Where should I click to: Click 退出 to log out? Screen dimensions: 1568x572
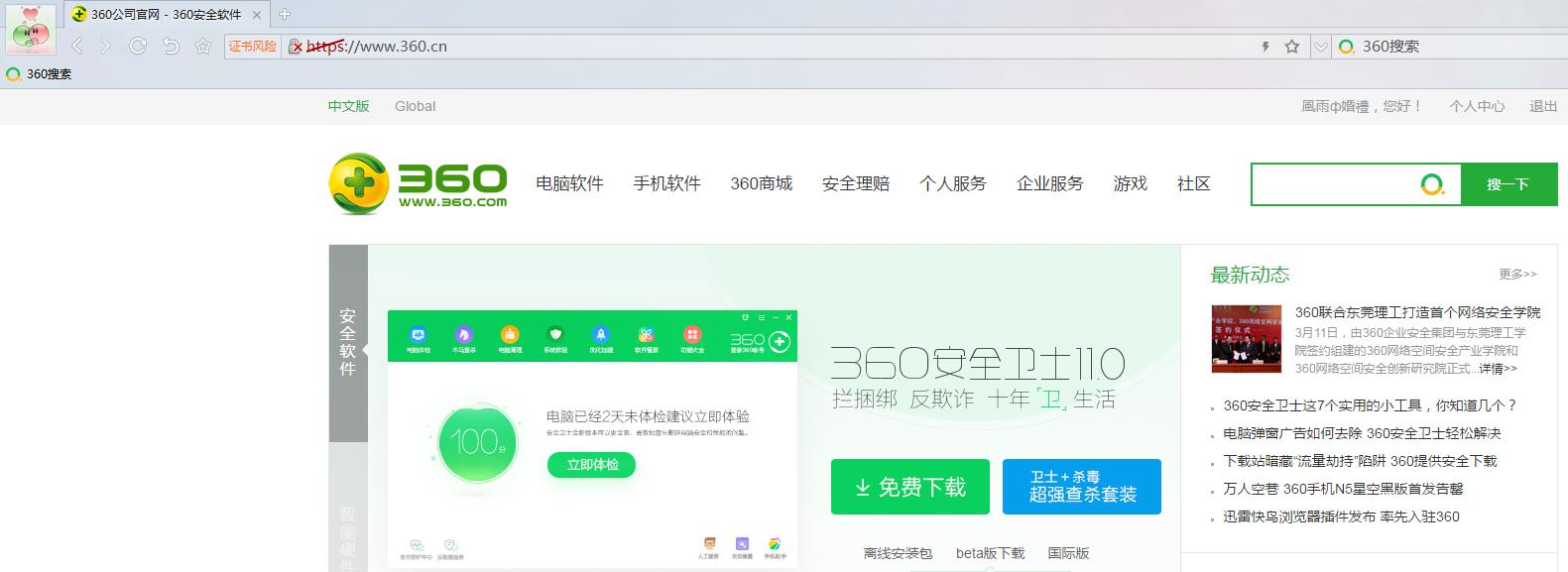[x=1543, y=106]
